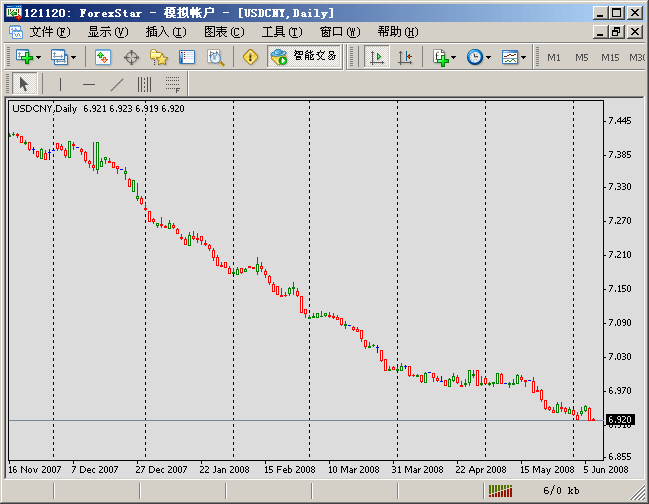The height and width of the screenshot is (504, 649).
Task: Click the current price label 6.920
Action: tap(620, 420)
